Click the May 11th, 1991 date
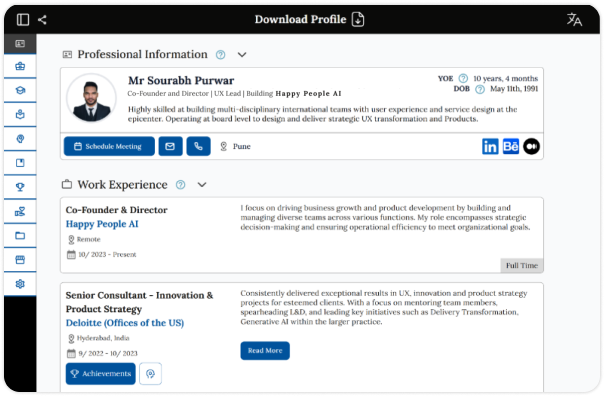 coord(514,89)
